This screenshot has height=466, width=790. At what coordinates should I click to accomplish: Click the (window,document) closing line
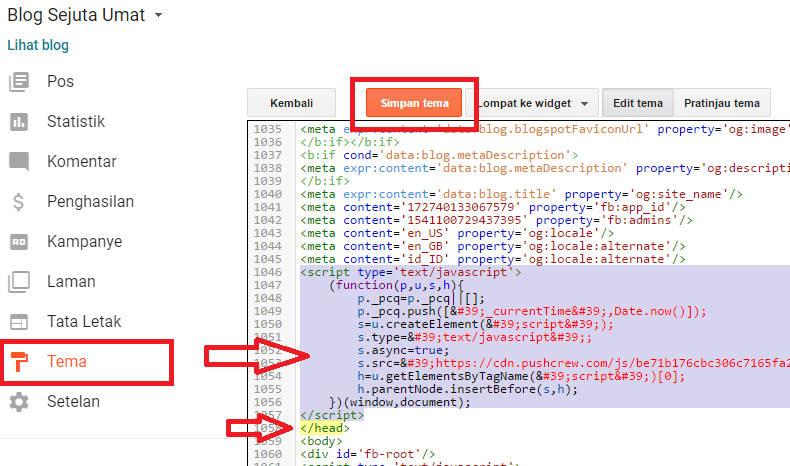(400, 403)
